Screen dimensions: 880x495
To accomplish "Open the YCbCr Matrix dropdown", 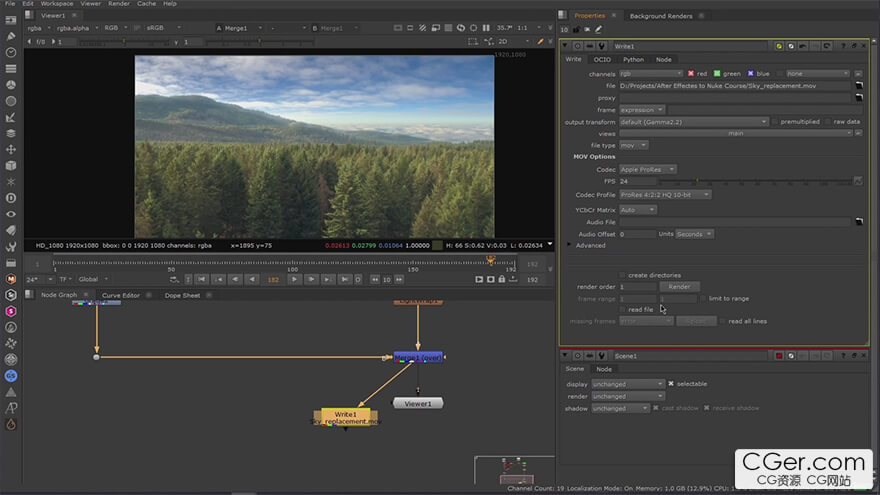I will point(638,210).
